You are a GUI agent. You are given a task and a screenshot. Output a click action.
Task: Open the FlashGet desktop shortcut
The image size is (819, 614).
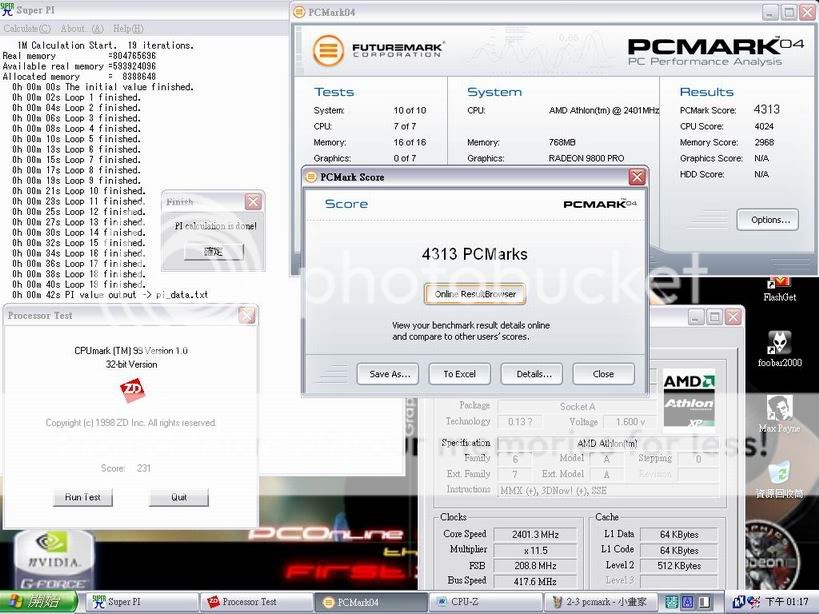[778, 287]
